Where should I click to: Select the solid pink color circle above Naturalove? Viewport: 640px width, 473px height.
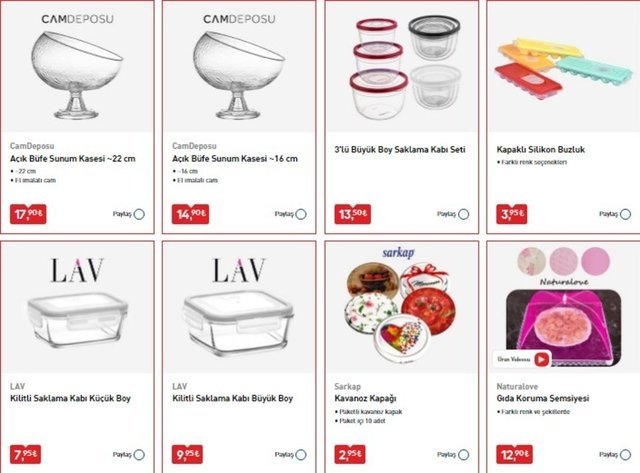tap(595, 260)
